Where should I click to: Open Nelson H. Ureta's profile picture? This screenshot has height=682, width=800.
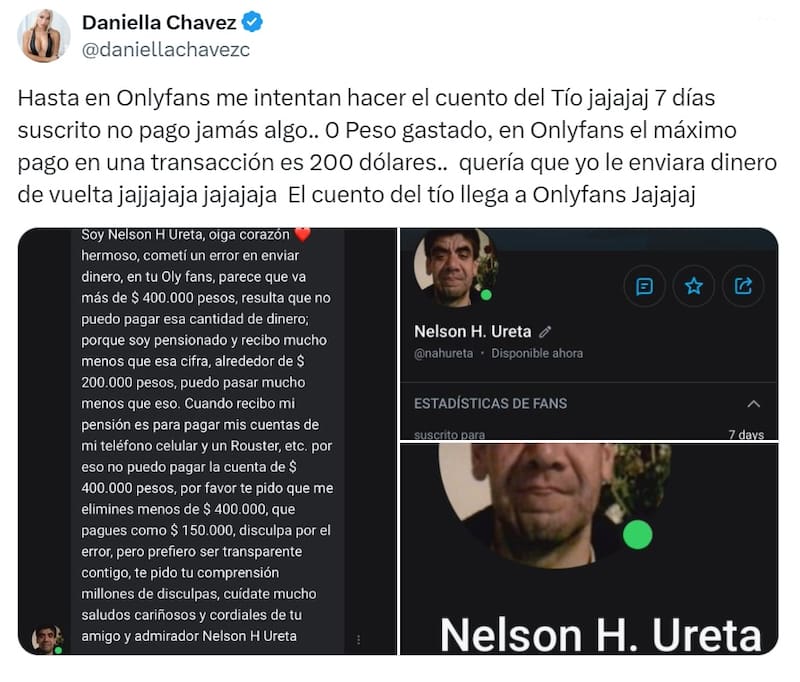[456, 268]
